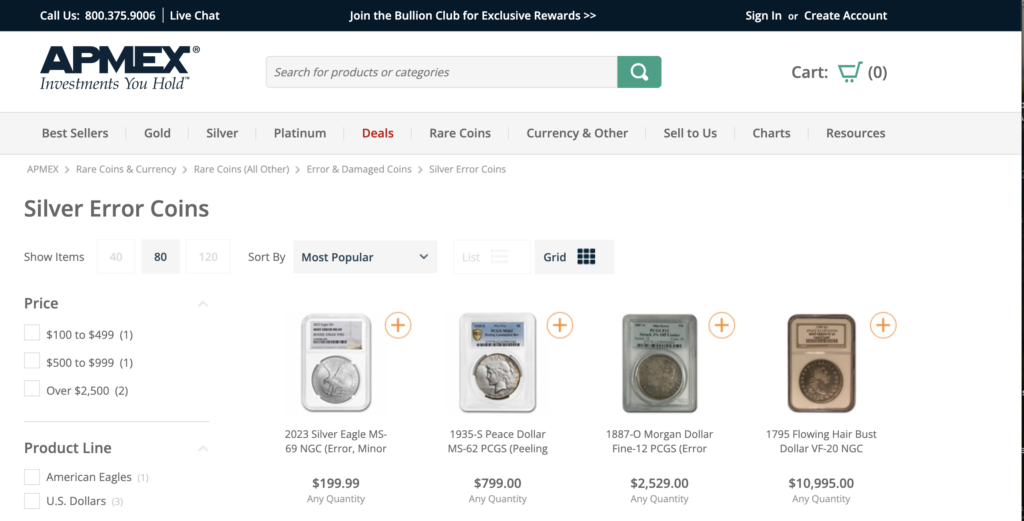Viewport: 1024px width, 521px height.
Task: Open the Charts menu
Action: [x=771, y=133]
